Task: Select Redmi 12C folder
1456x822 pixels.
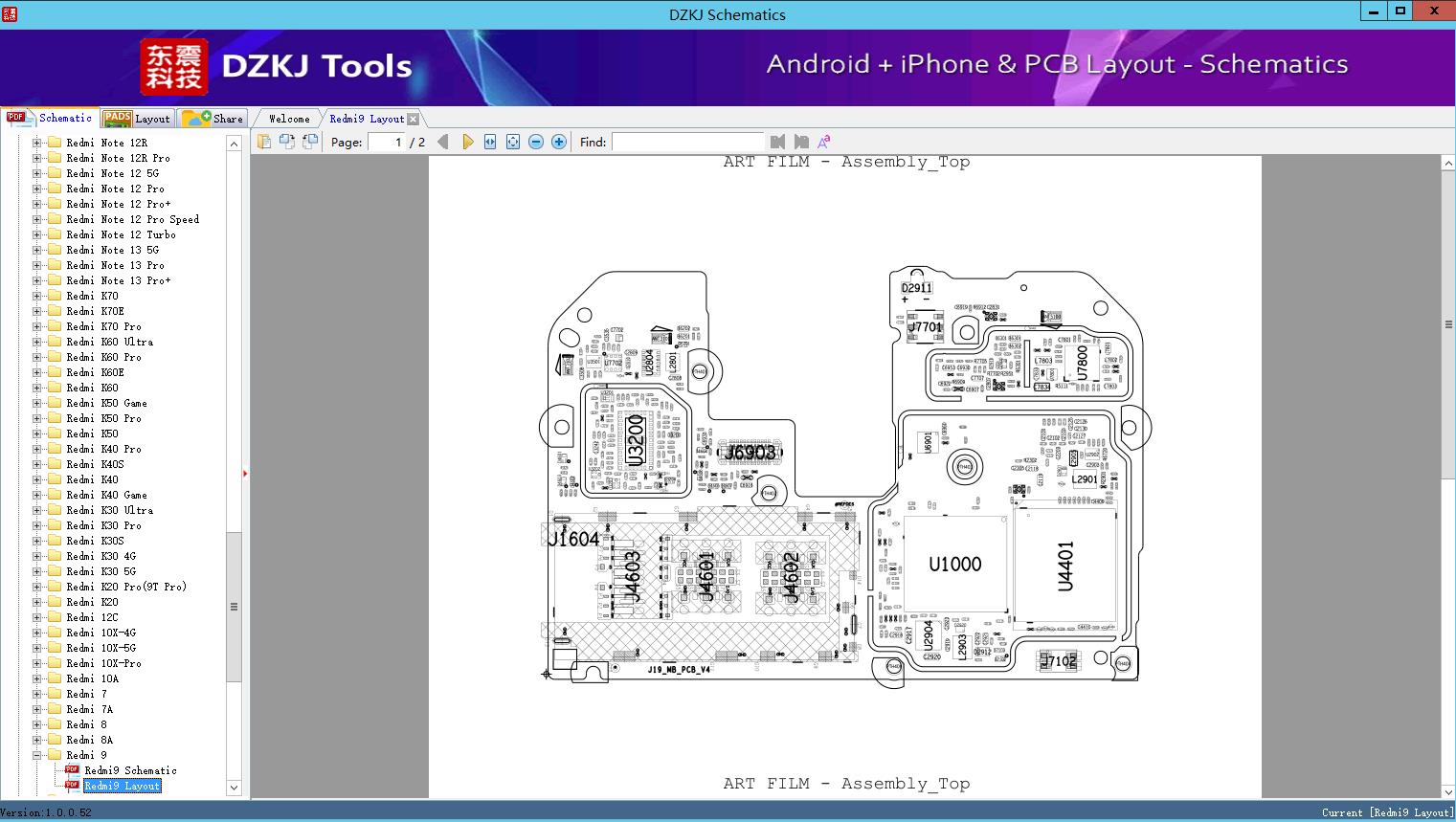Action: coord(92,617)
